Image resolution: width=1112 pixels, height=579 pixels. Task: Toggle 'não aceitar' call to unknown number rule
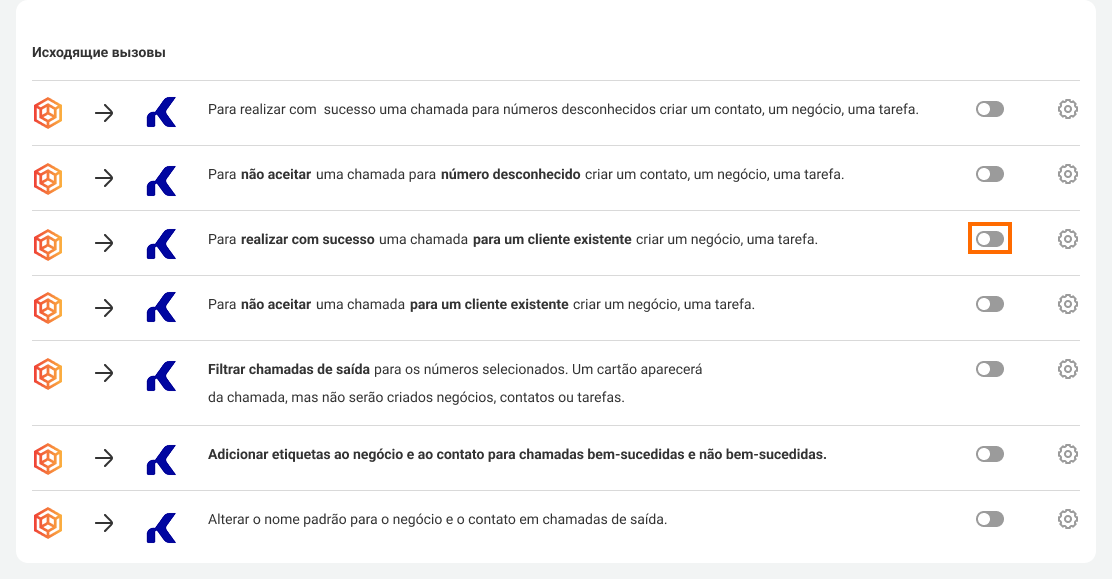tap(989, 174)
